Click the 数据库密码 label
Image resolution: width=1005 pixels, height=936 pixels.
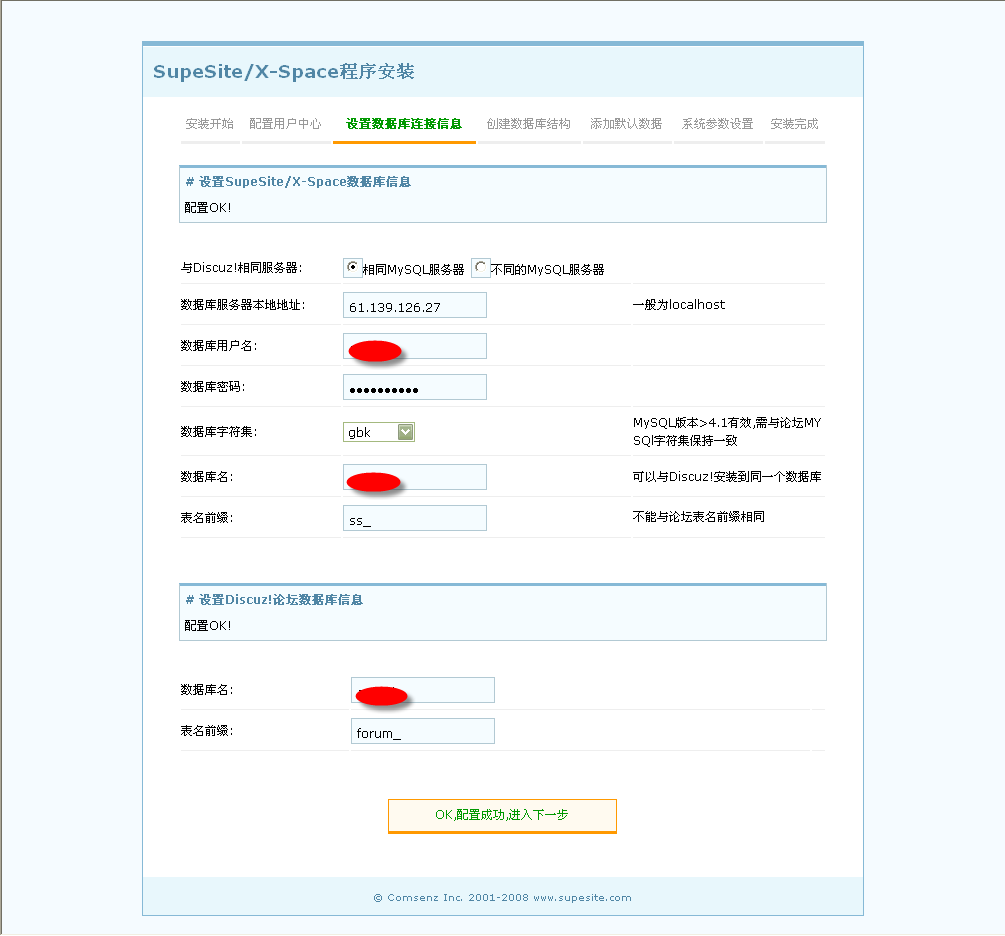tap(213, 387)
